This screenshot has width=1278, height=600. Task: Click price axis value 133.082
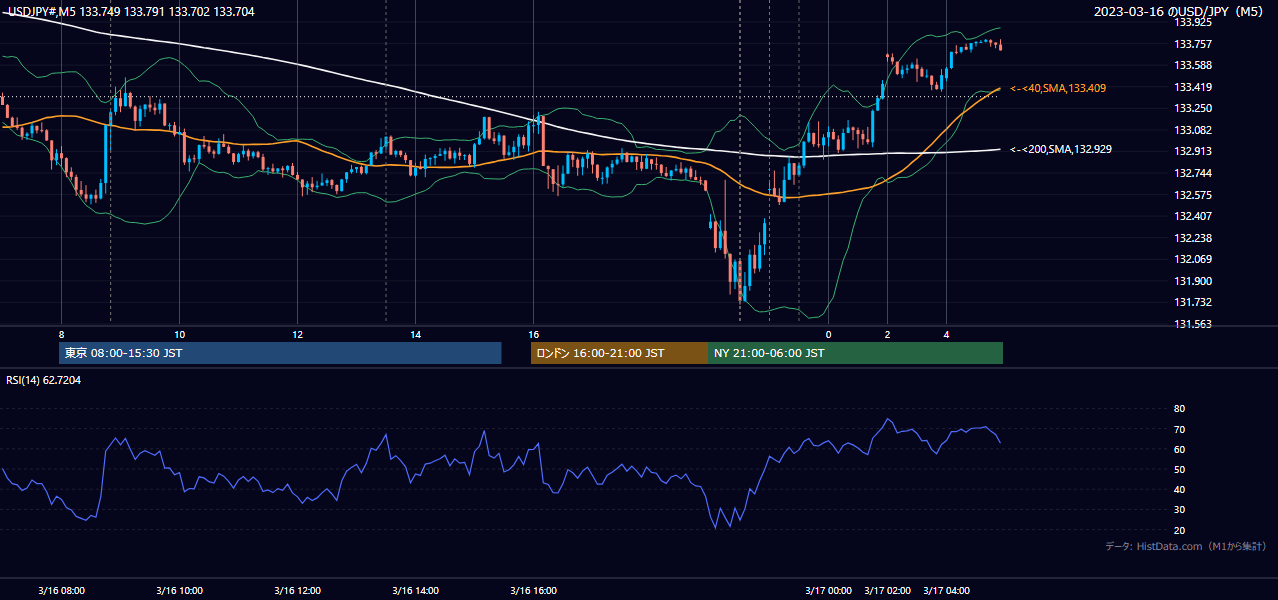[x=1193, y=130]
